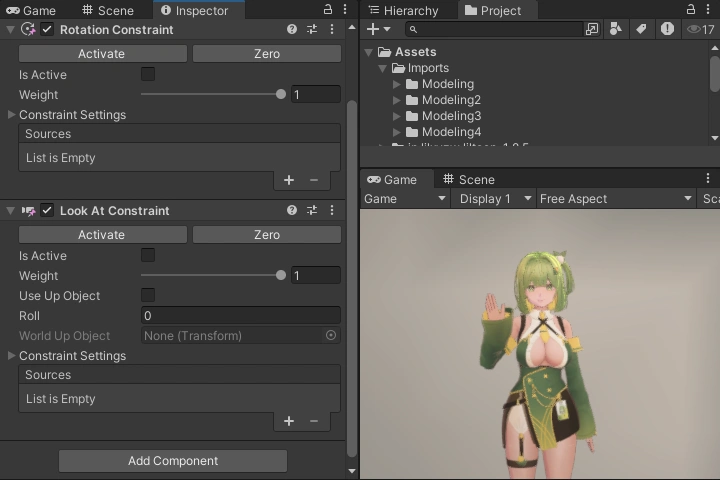This screenshot has height=480, width=720.
Task: Expand Rotation Constraint's Constraint Settings
Action: [11, 114]
